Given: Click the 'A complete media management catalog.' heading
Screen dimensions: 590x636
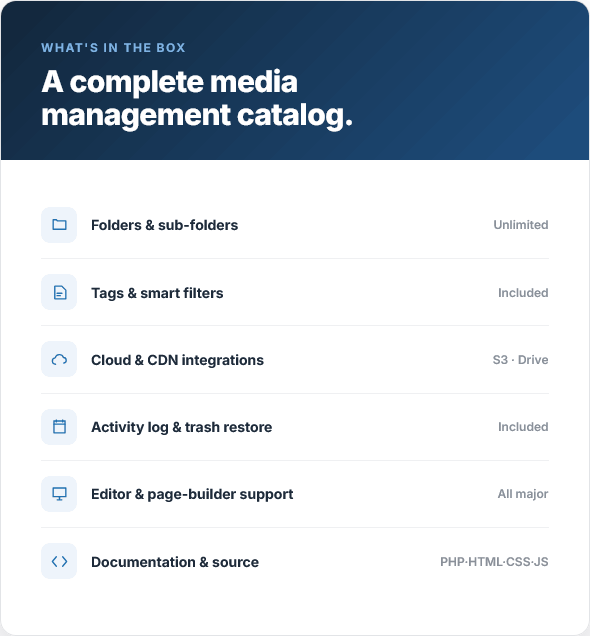Looking at the screenshot, I should tap(197, 99).
